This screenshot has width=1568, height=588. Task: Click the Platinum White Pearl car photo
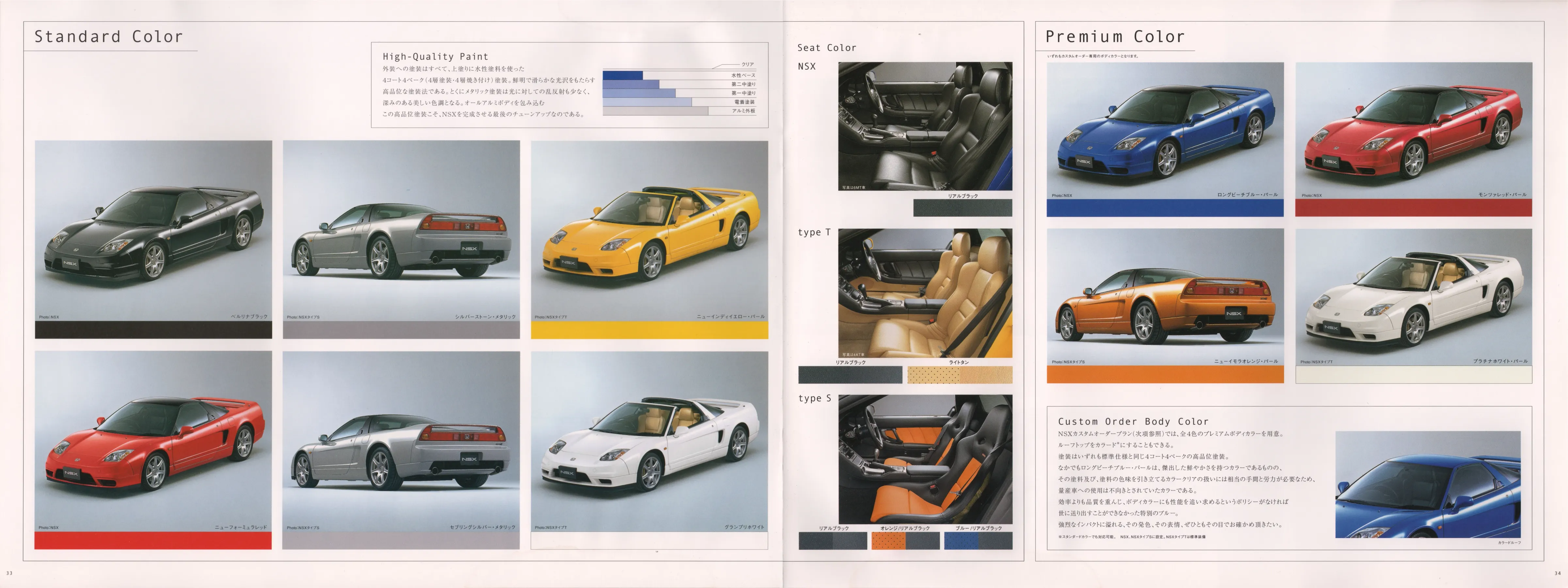[x=1414, y=297]
